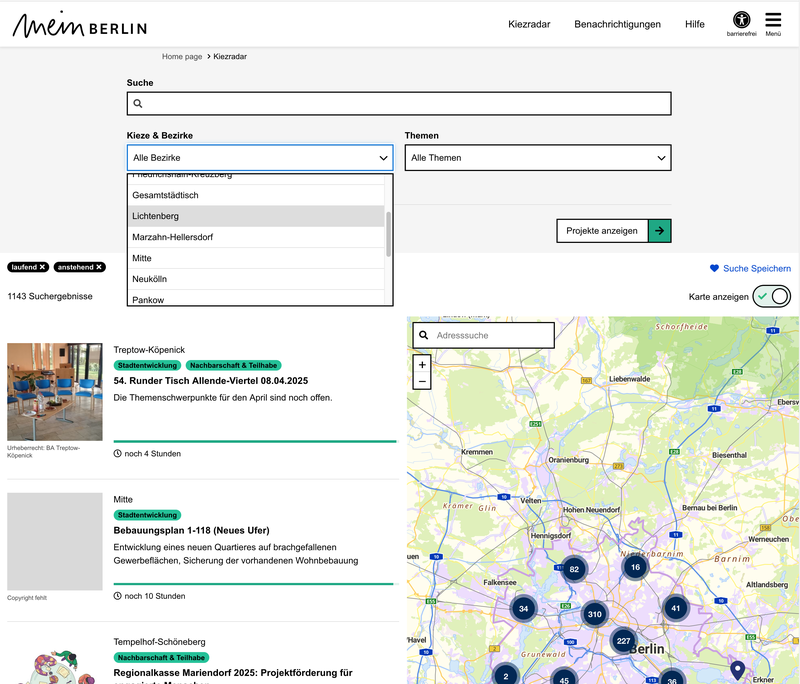Click clock icon beside noch 10 Stunden
The image size is (800, 684).
click(x=117, y=596)
